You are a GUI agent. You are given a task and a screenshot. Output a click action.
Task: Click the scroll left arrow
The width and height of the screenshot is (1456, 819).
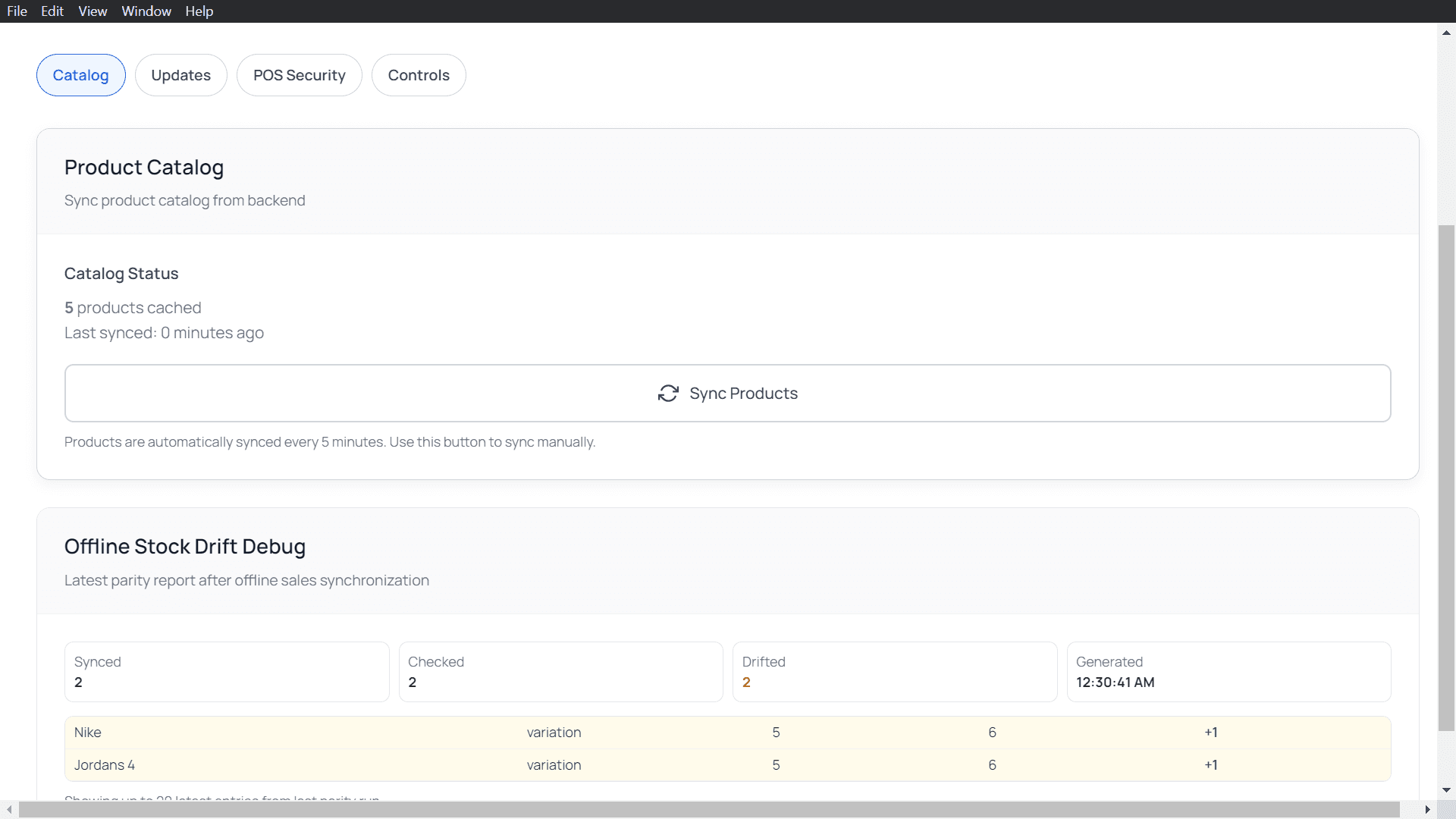(x=8, y=810)
